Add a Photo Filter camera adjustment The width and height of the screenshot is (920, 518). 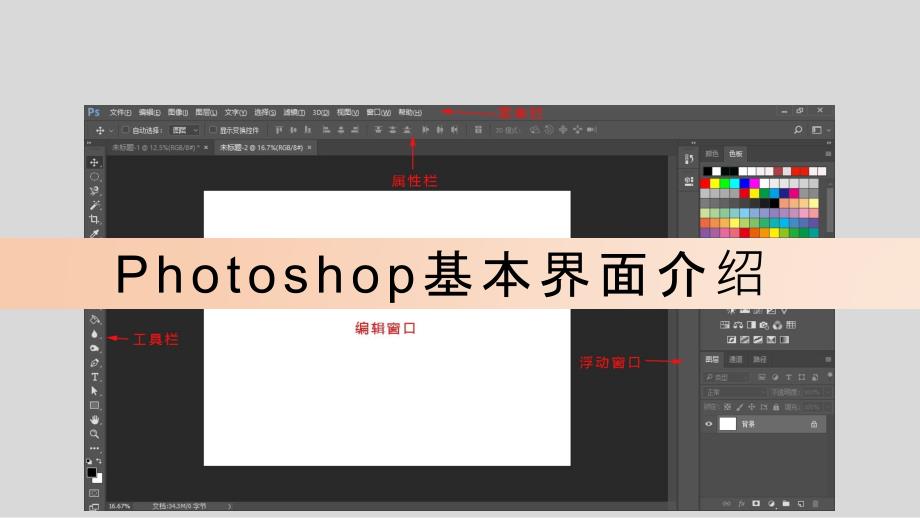(x=764, y=325)
